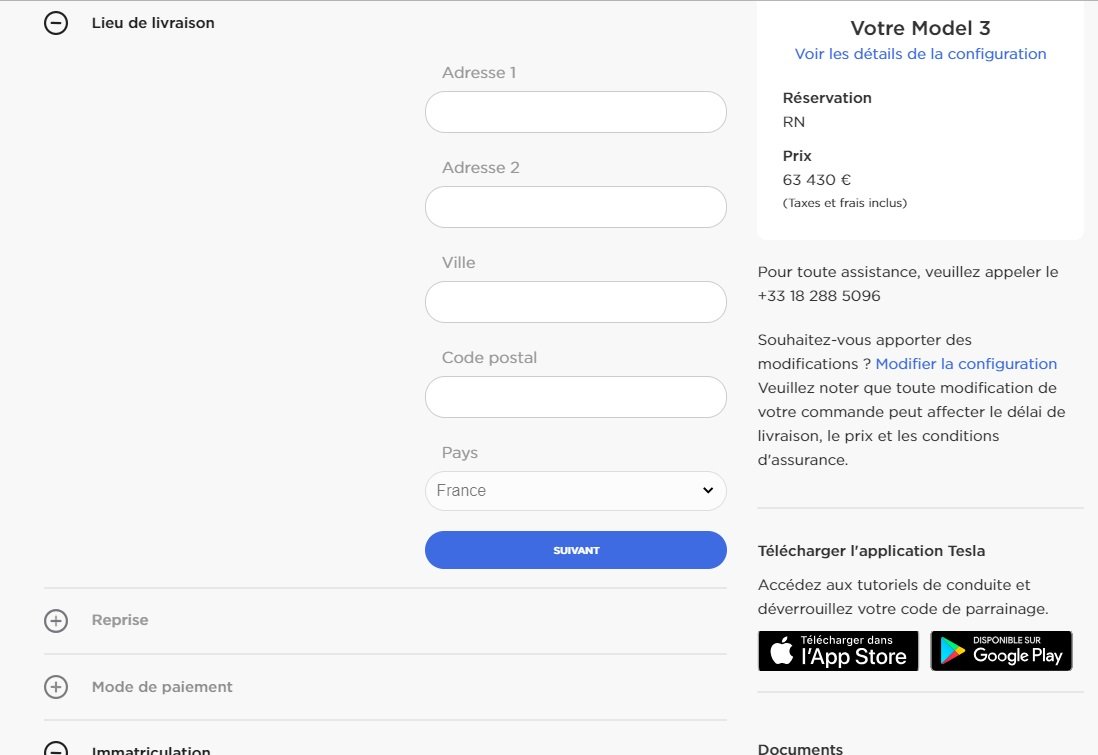1098x755 pixels.
Task: Click the Lieu de livraison heading
Action: tap(153, 23)
